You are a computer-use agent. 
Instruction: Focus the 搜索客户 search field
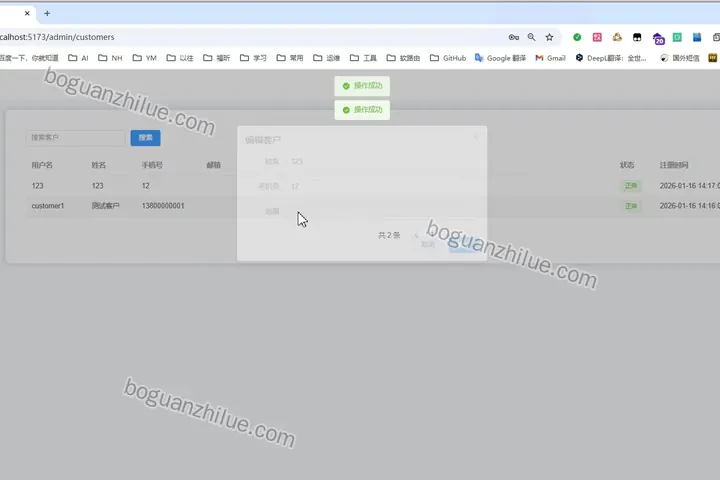[x=75, y=138]
